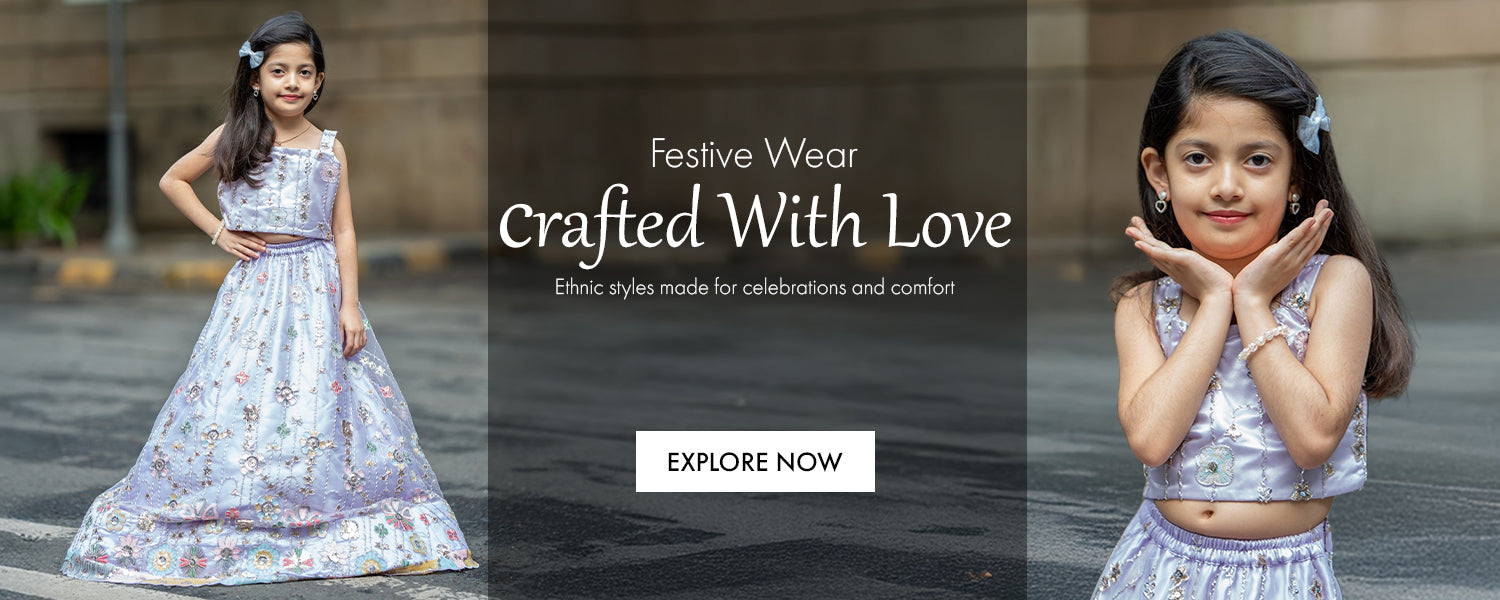Click the yellow curb marking on the left

pyautogui.click(x=86, y=272)
